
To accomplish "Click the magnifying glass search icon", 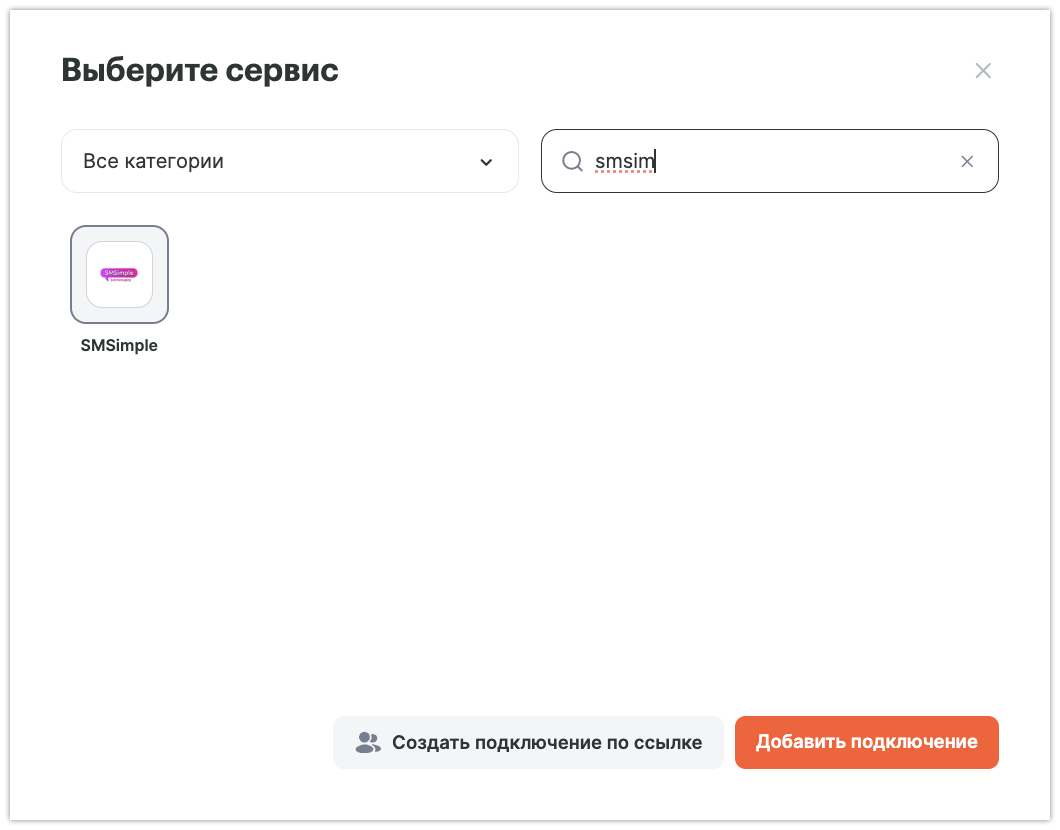I will coord(572,162).
